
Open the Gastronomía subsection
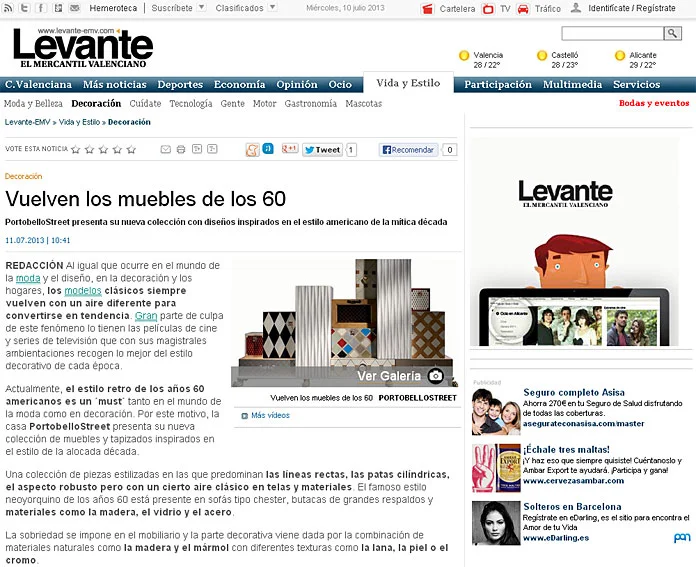(311, 103)
